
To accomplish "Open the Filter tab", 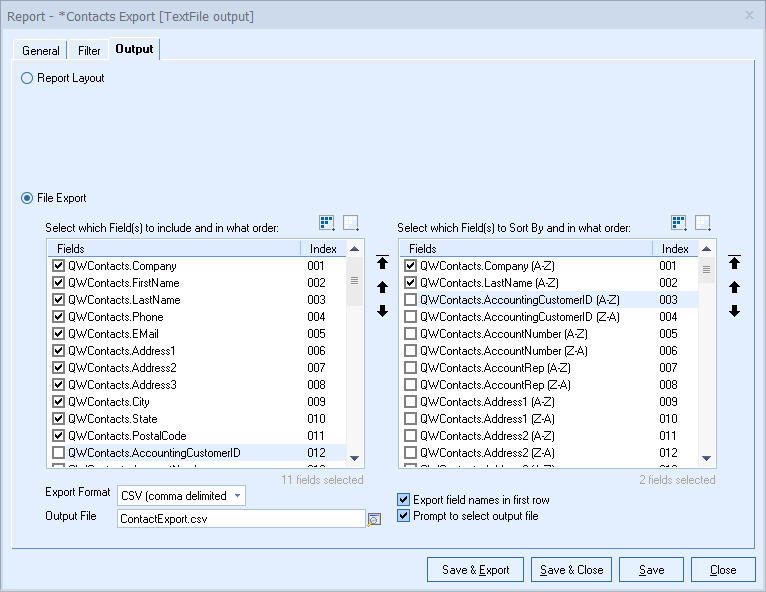I will [89, 50].
